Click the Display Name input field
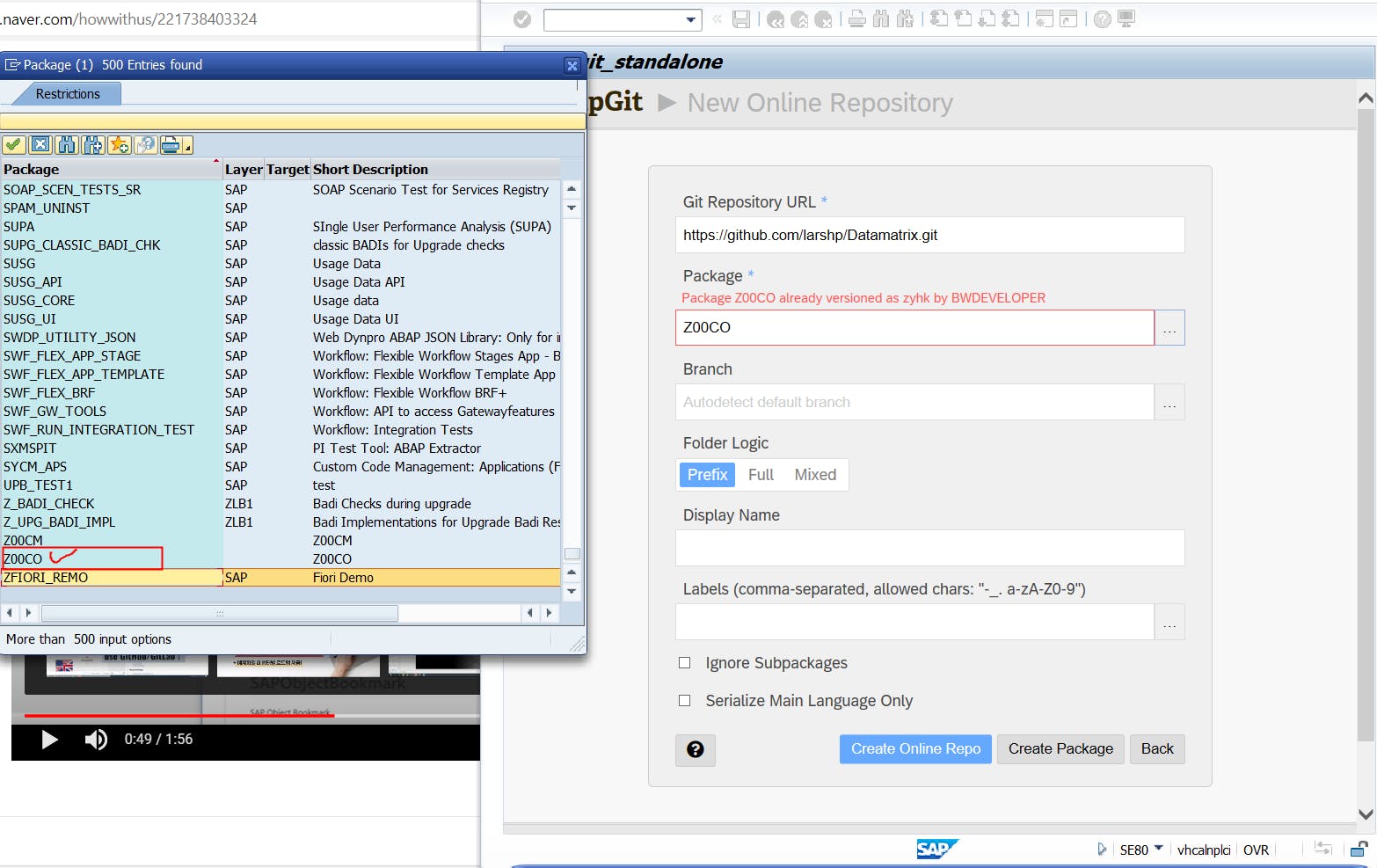Viewport: 1377px width, 868px height. point(930,548)
